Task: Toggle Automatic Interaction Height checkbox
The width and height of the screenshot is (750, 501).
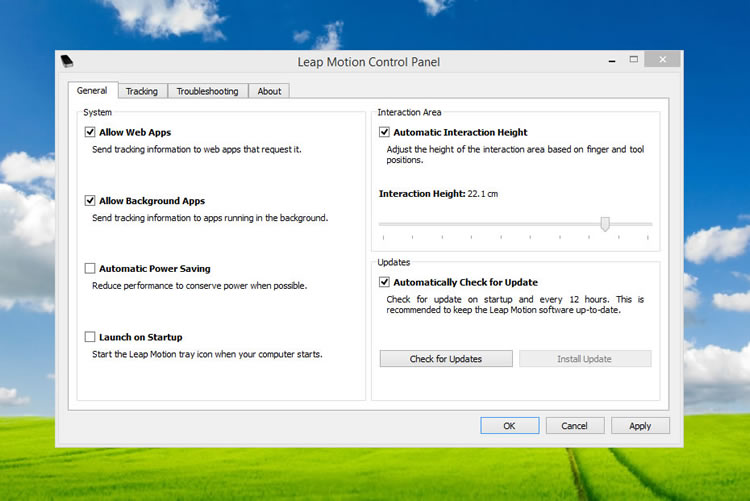Action: pyautogui.click(x=385, y=132)
